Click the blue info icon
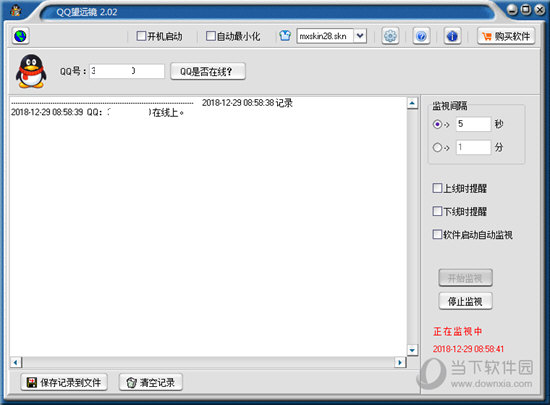The width and height of the screenshot is (550, 405). pyautogui.click(x=452, y=36)
